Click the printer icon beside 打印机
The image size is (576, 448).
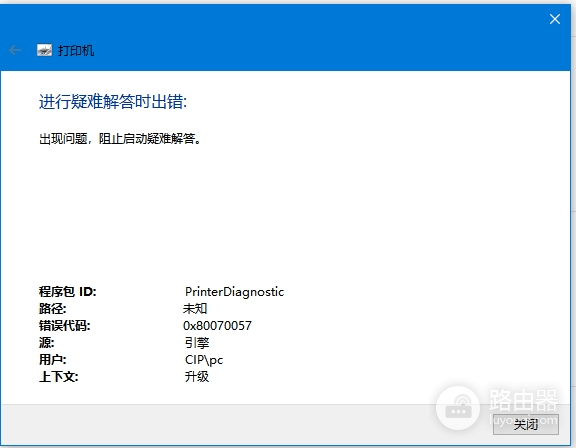pyautogui.click(x=44, y=50)
